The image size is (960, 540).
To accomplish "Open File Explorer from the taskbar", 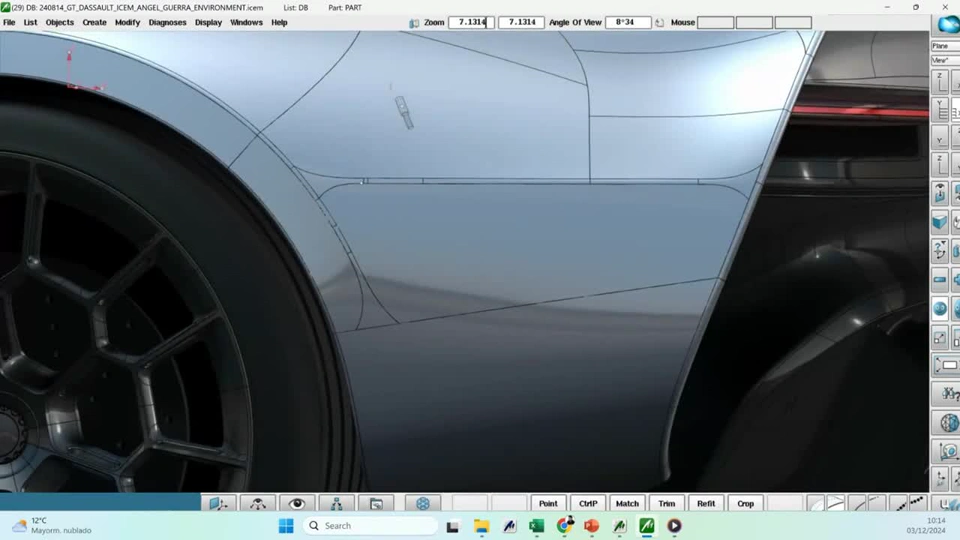I will click(481, 526).
